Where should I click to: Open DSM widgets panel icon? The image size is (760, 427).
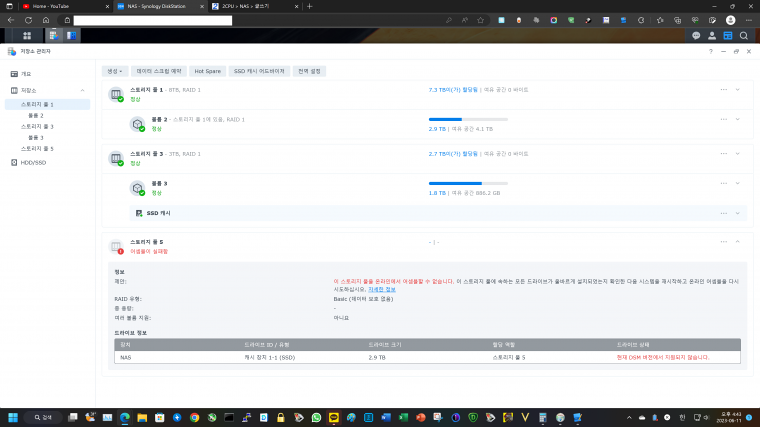point(728,36)
